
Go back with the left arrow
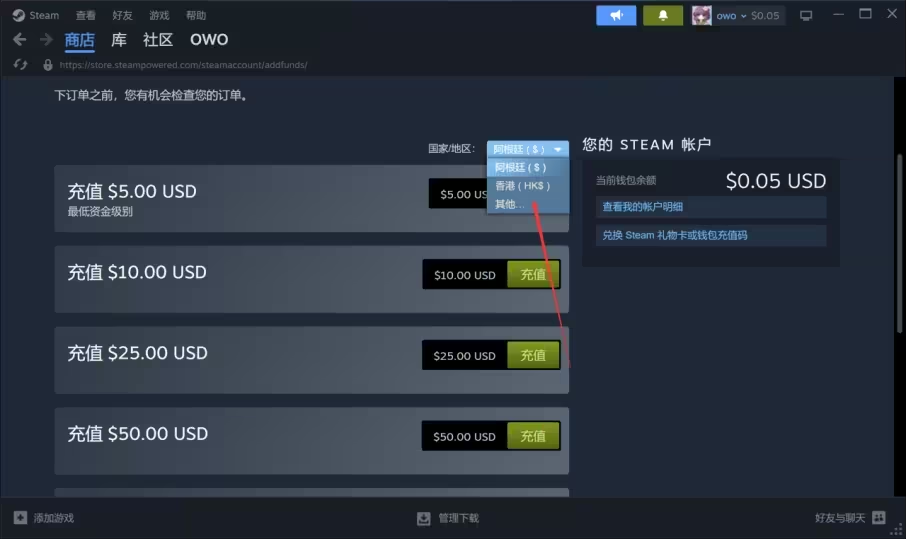coord(19,39)
